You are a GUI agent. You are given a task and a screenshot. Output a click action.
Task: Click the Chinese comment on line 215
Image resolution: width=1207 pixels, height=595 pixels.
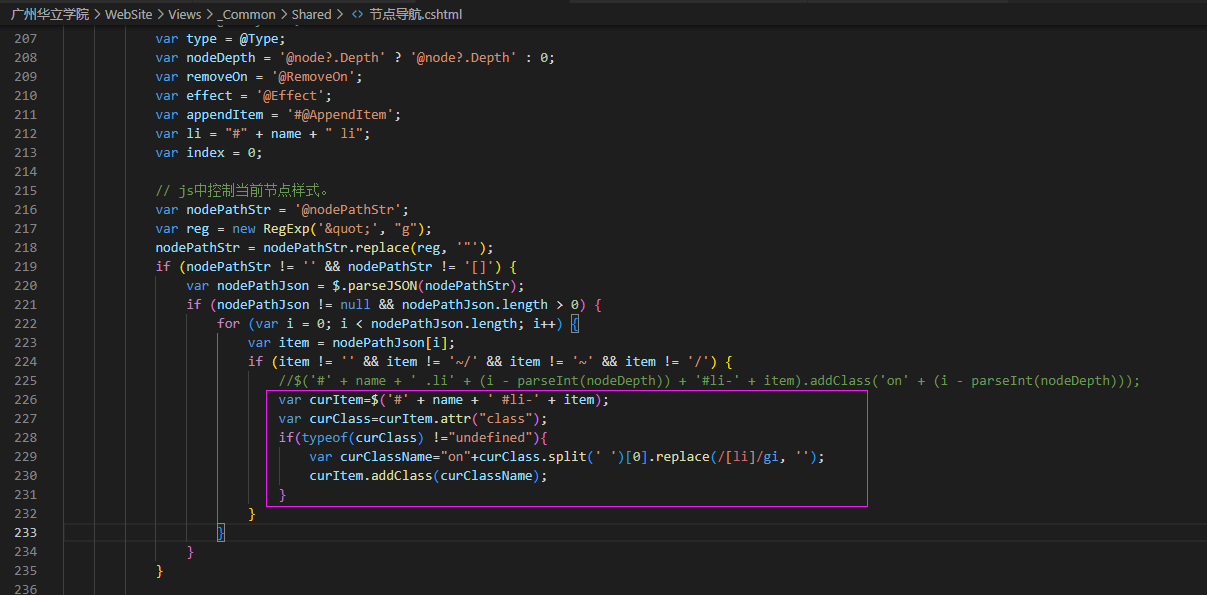point(243,191)
